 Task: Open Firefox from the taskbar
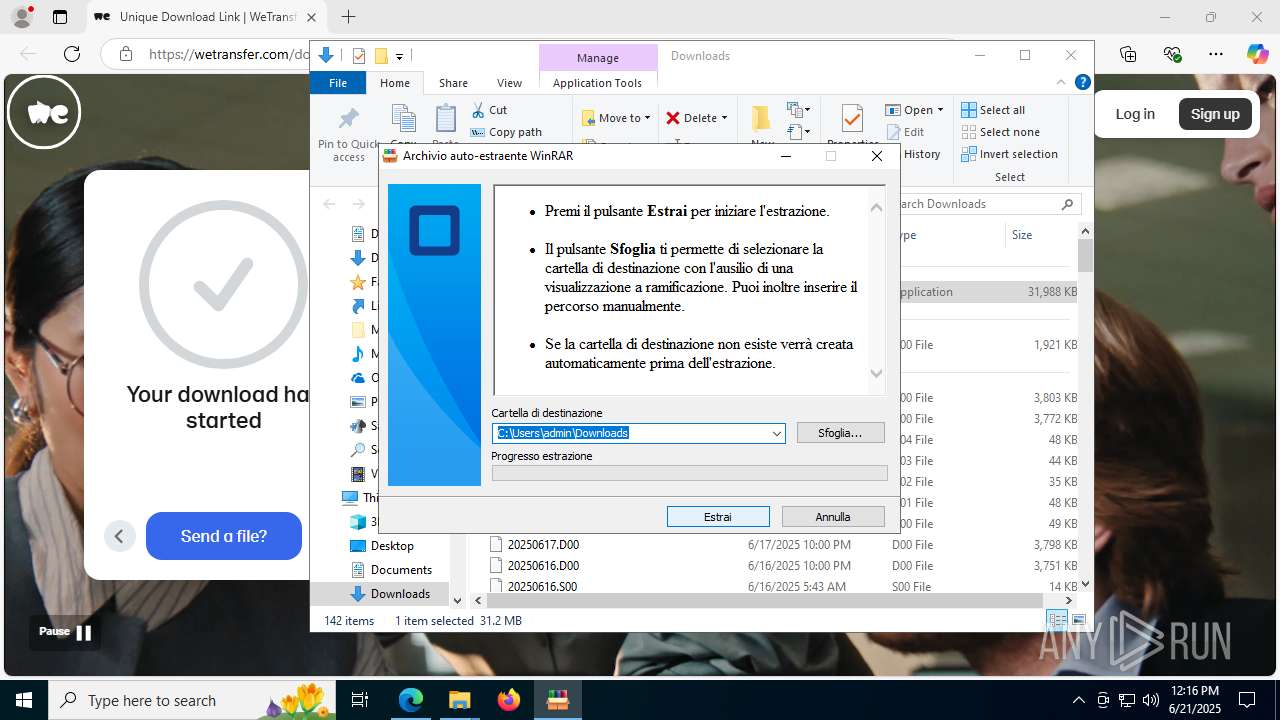pos(509,700)
